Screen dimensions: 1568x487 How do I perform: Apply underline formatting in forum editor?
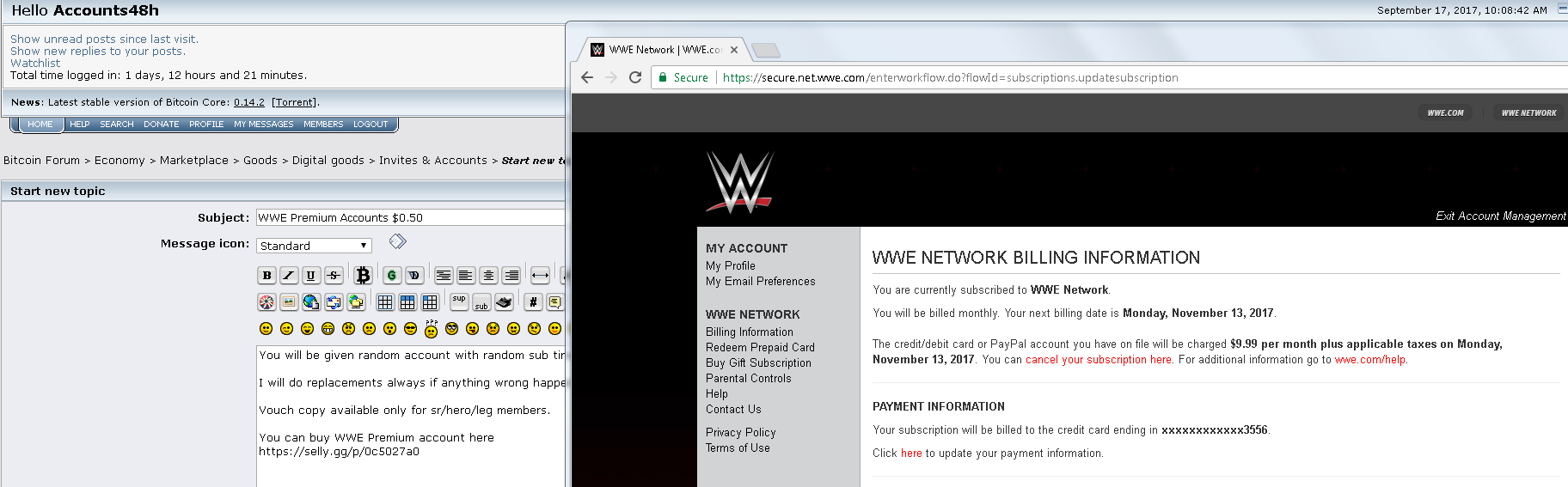click(311, 275)
